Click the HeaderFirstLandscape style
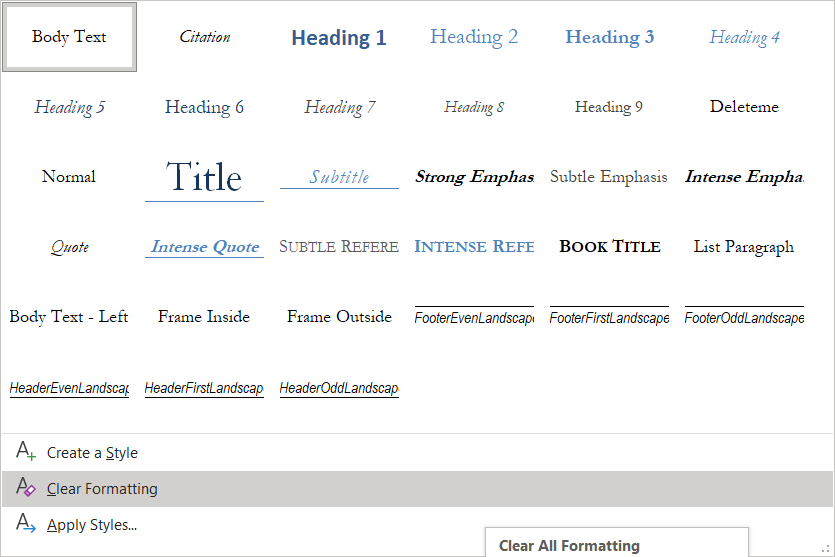 pyautogui.click(x=204, y=387)
